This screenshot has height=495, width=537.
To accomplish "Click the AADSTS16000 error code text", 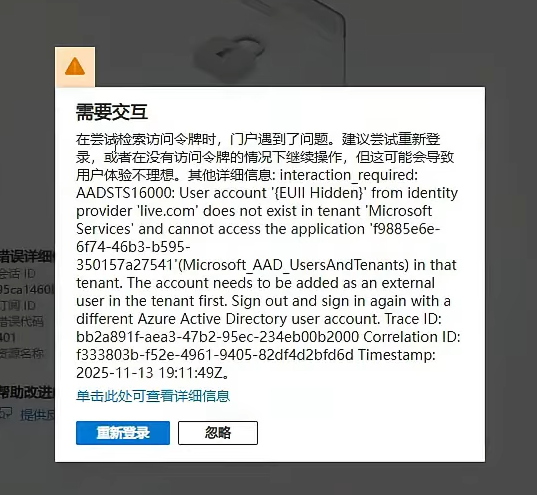I will click(x=125, y=193).
